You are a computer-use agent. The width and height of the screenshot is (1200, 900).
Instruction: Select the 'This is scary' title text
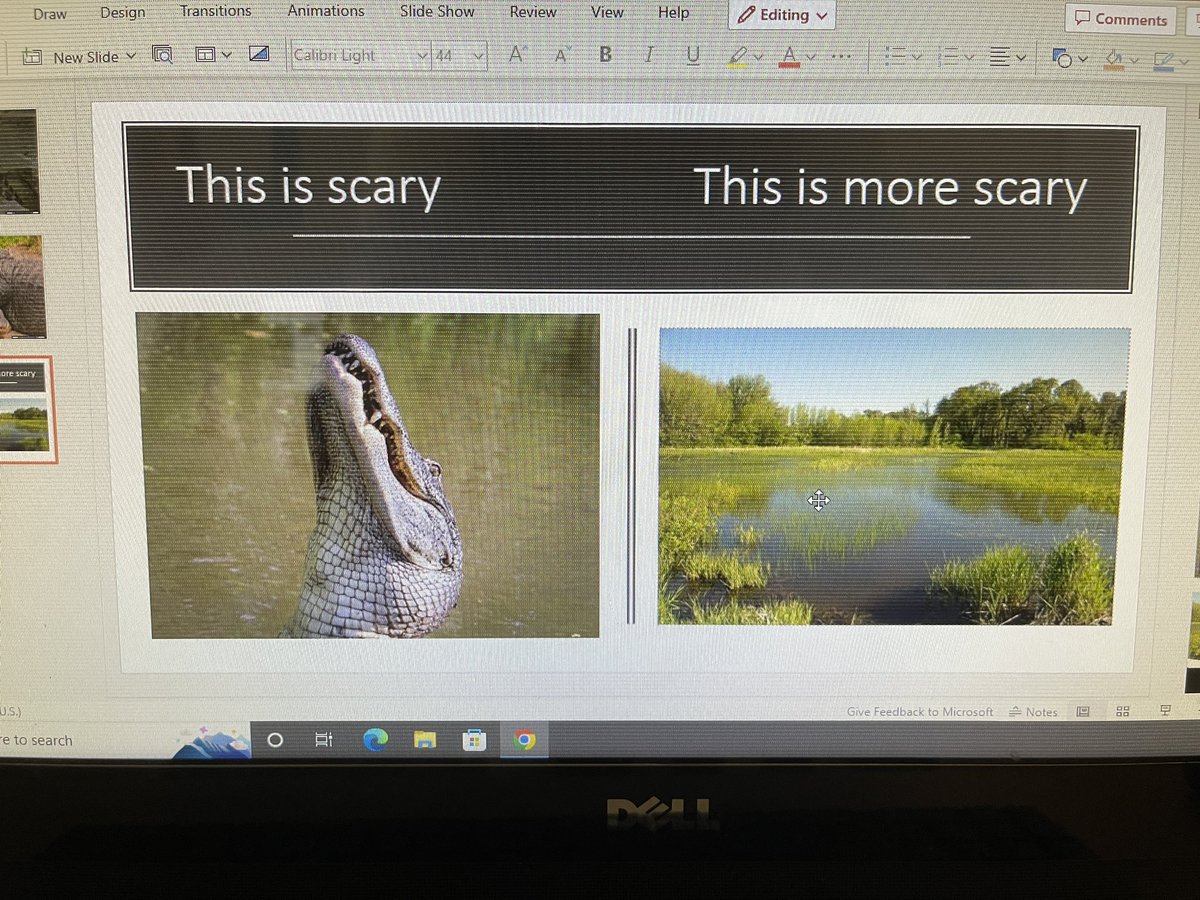tap(308, 187)
